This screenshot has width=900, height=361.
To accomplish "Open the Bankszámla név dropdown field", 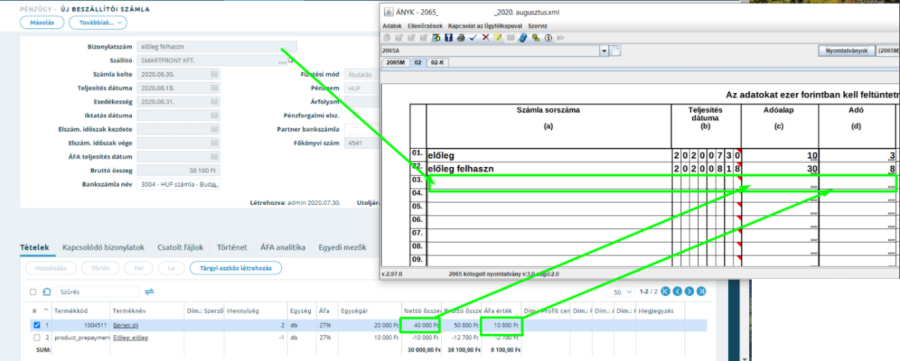I will pyautogui.click(x=179, y=184).
